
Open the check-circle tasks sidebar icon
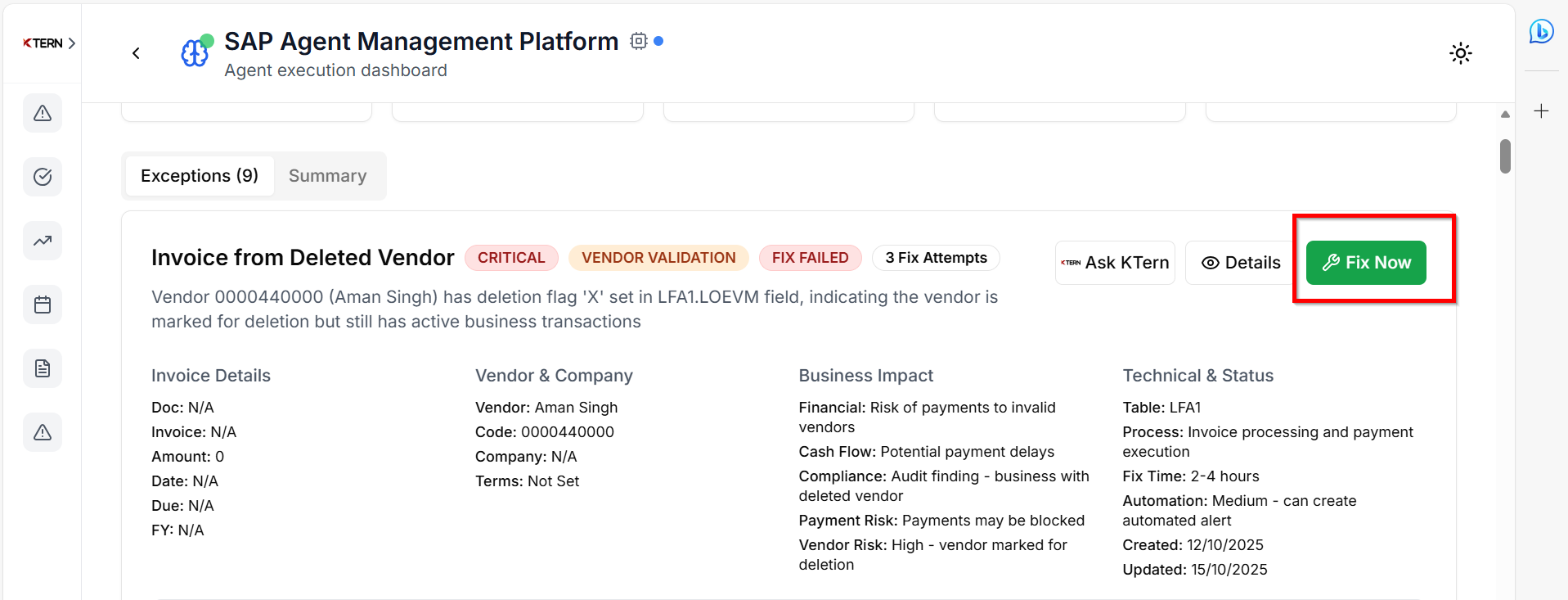pyautogui.click(x=43, y=177)
